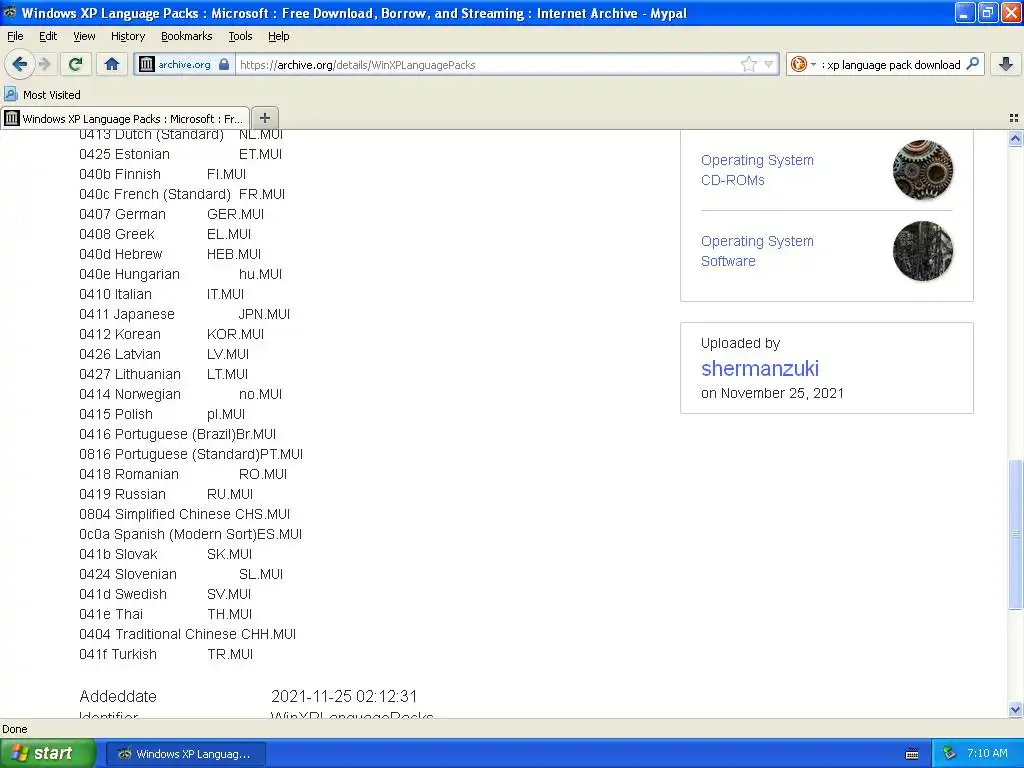Click the network tray icon
Screen dimensions: 1024x768
pyautogui.click(x=949, y=754)
